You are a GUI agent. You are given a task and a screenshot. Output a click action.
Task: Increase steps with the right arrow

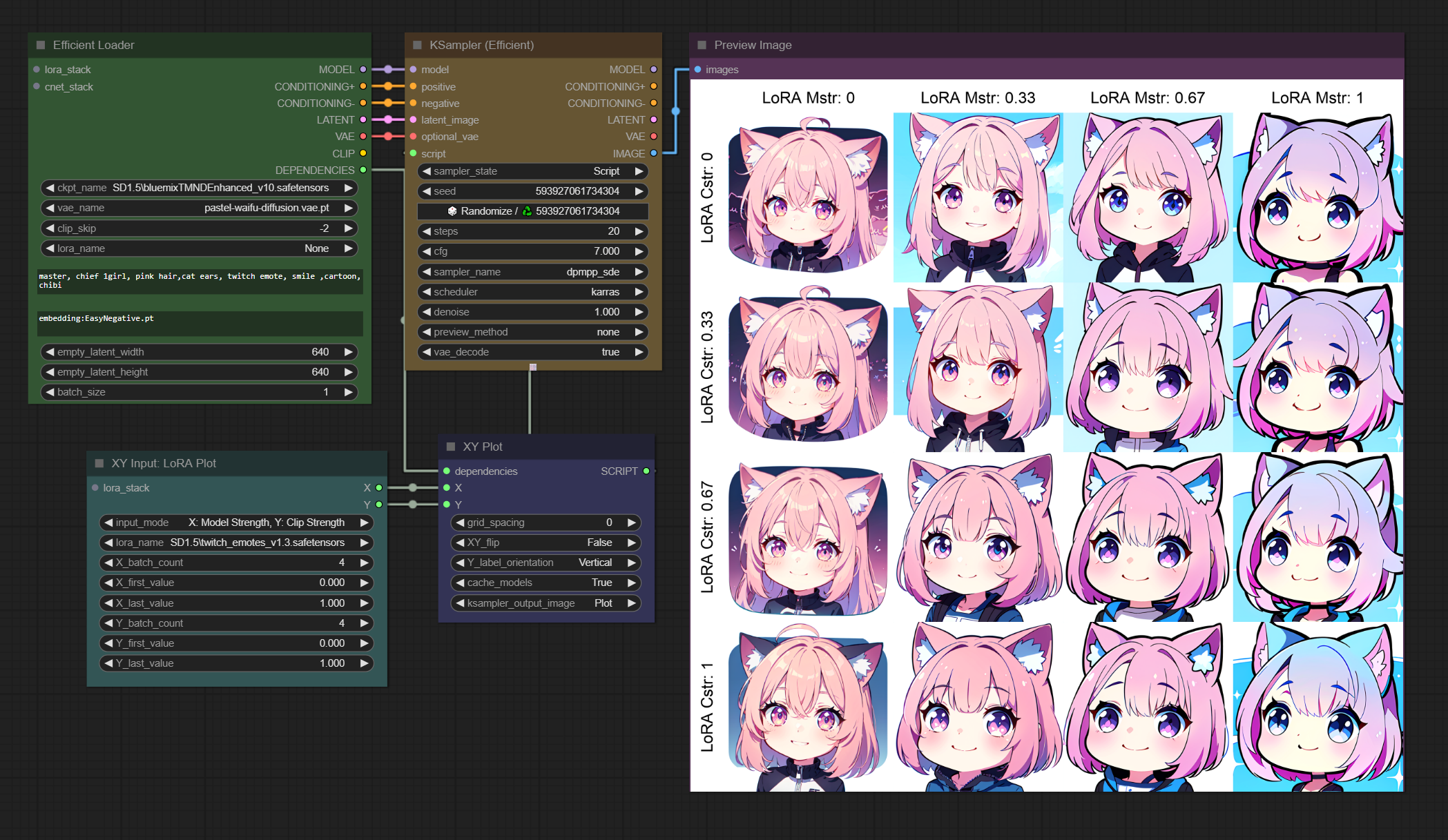639,231
